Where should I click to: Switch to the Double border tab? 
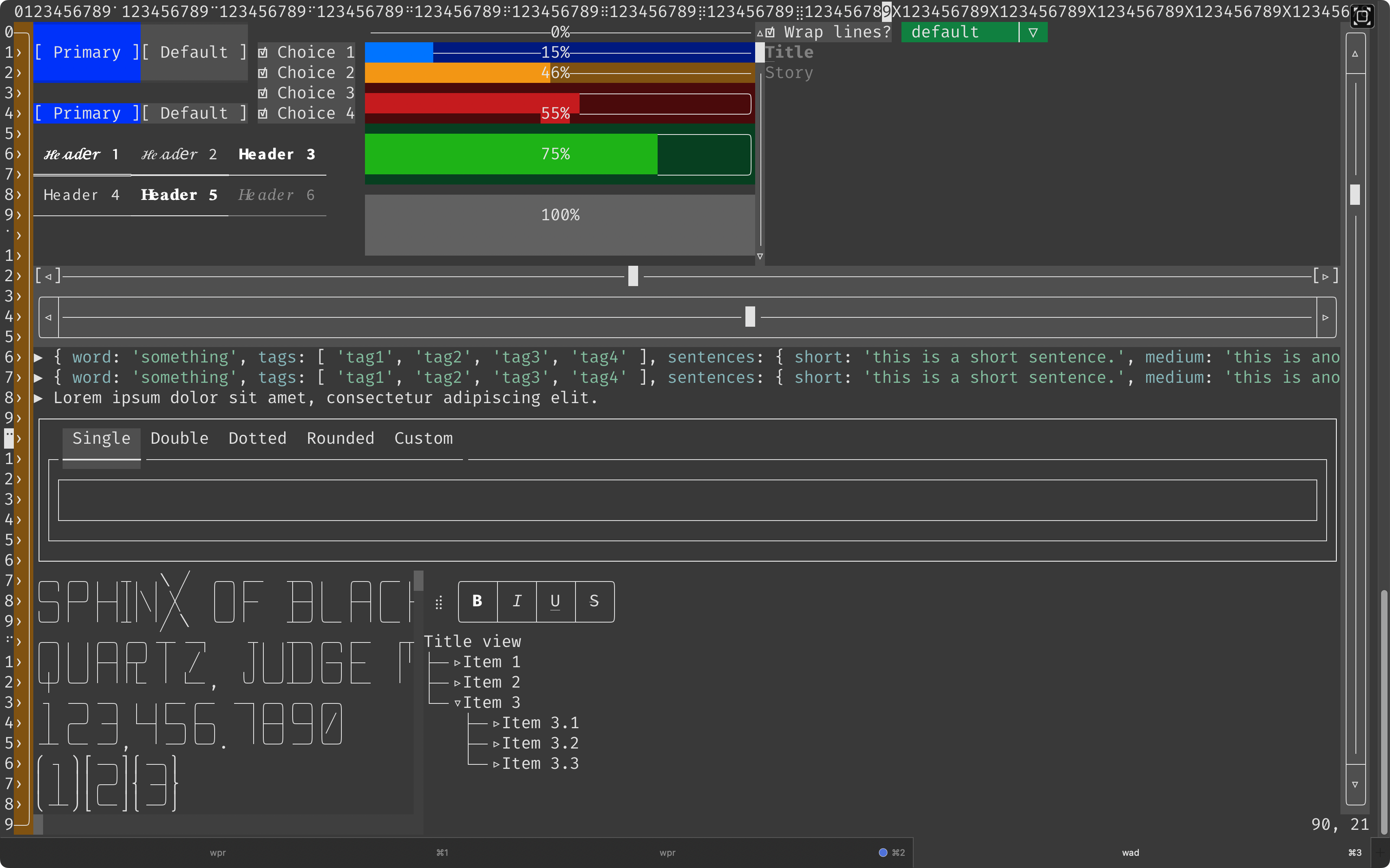click(x=179, y=438)
